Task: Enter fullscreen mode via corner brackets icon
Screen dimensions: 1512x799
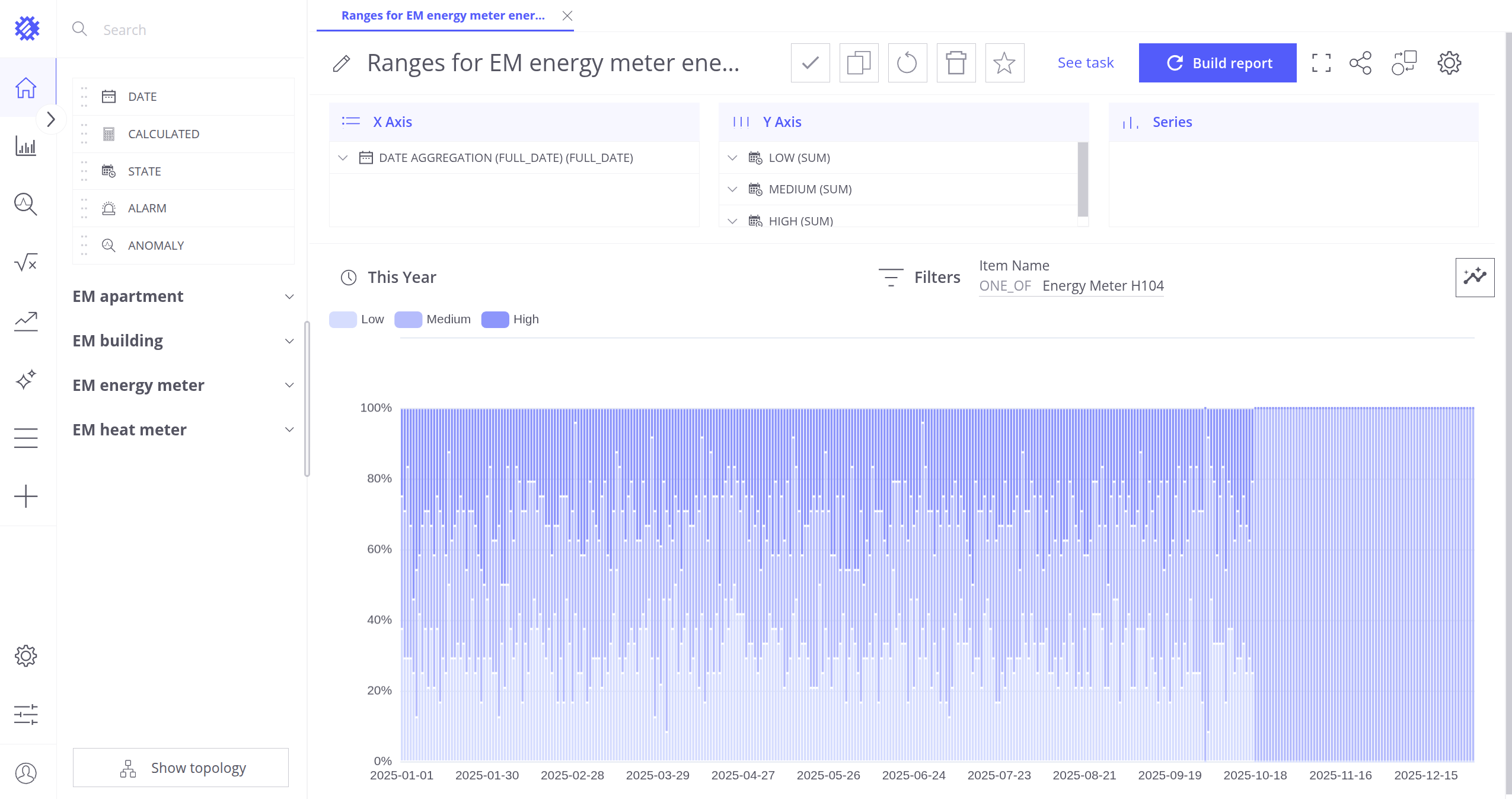Action: pos(1320,63)
